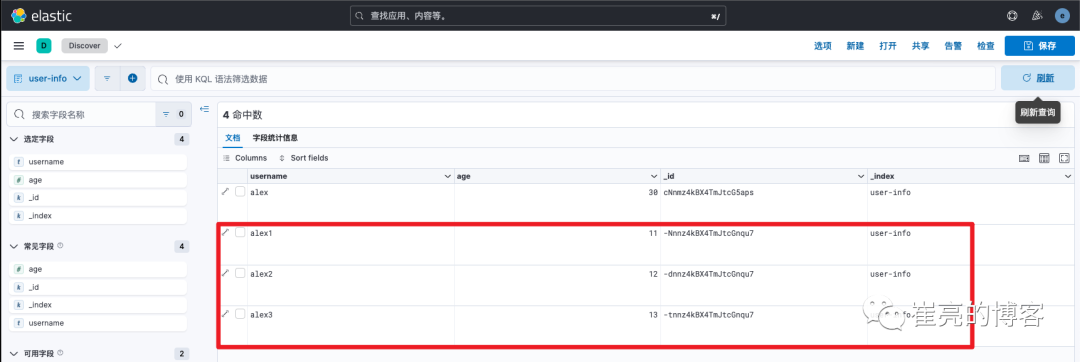1080x362 pixels.
Task: Collapse the field sidebar arrow icon
Action: click(x=205, y=109)
